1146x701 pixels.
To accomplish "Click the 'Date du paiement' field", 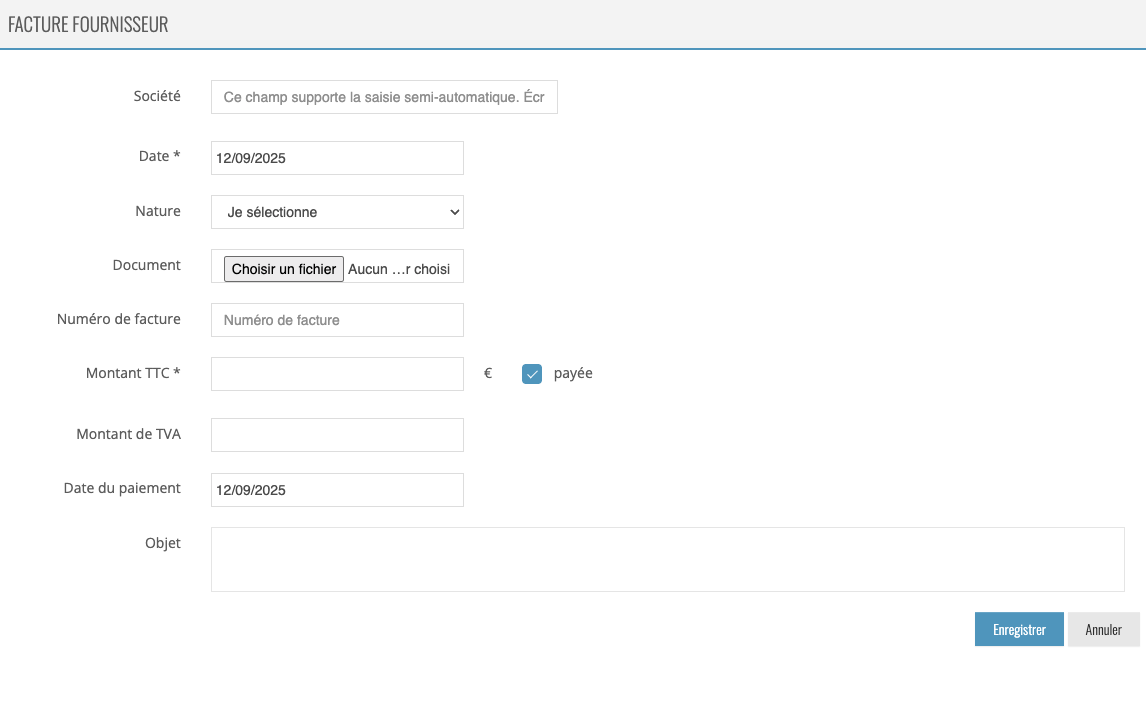I will pos(337,490).
